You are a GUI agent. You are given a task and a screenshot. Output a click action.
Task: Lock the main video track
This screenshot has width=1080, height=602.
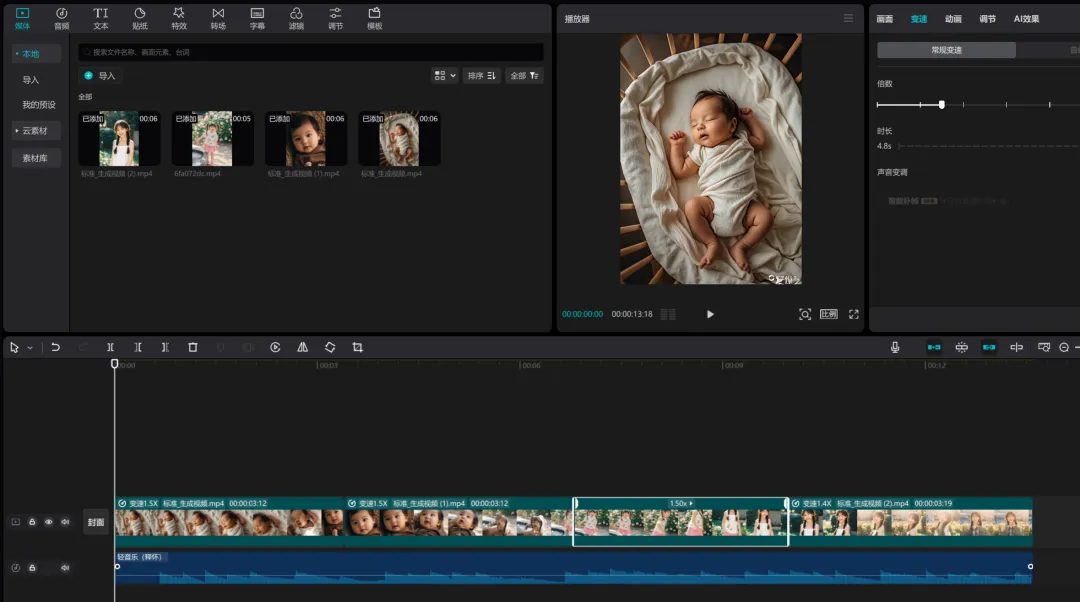click(32, 522)
